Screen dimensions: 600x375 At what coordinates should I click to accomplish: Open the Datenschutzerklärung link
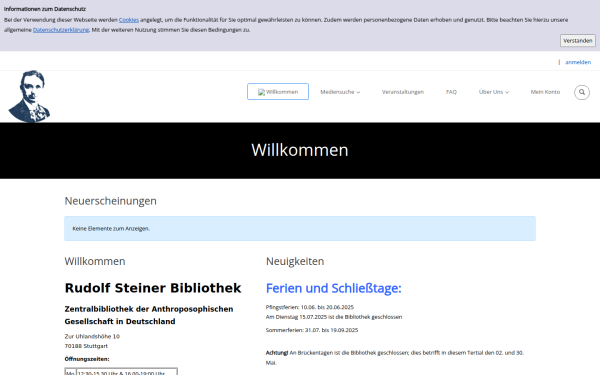click(61, 30)
